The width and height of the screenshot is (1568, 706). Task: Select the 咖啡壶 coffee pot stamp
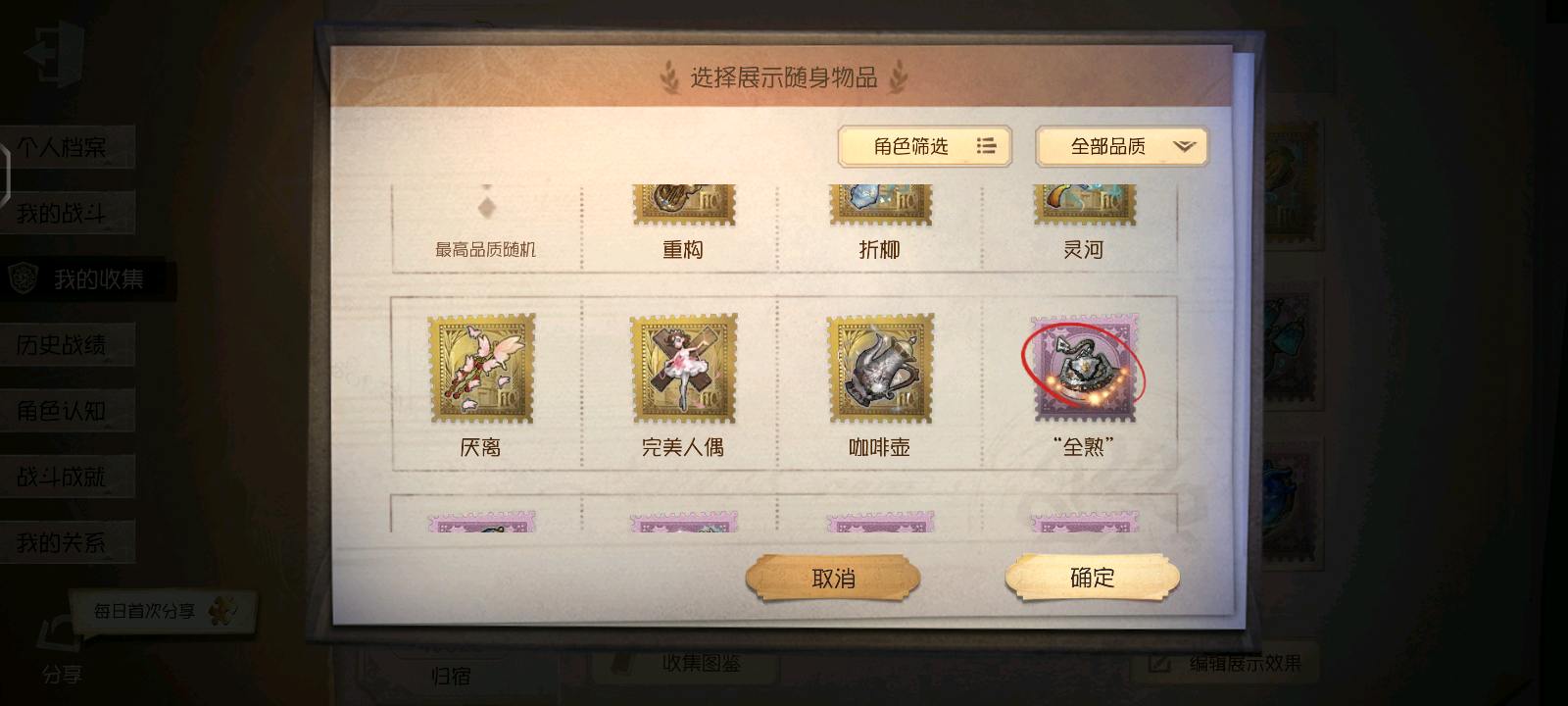[879, 369]
